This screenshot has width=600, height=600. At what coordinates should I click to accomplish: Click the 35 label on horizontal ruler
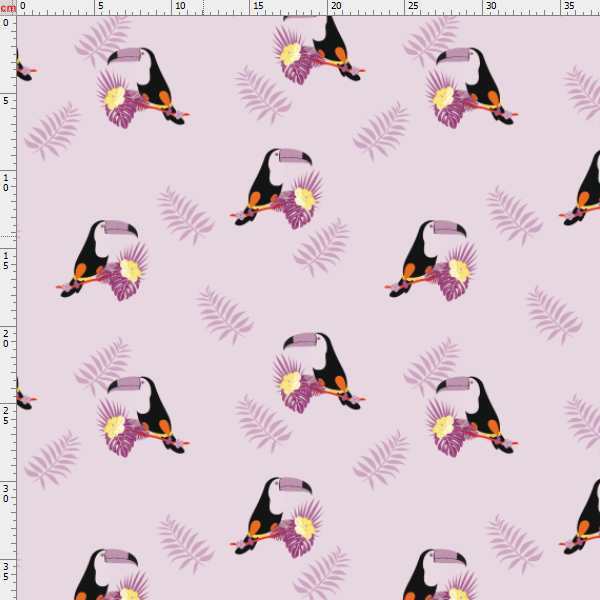point(569,6)
